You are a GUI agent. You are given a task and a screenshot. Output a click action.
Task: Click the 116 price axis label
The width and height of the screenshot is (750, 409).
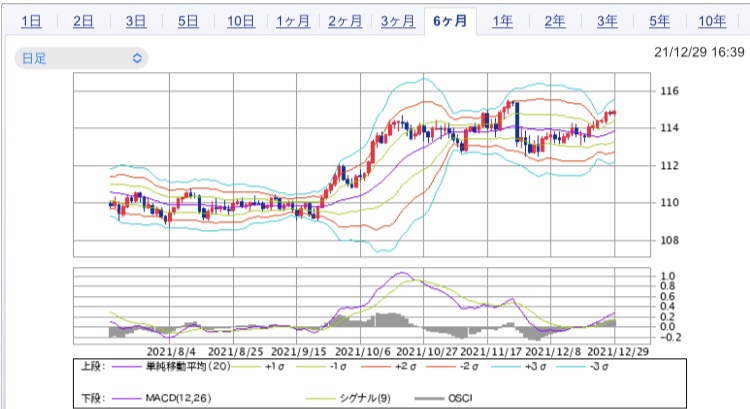669,91
